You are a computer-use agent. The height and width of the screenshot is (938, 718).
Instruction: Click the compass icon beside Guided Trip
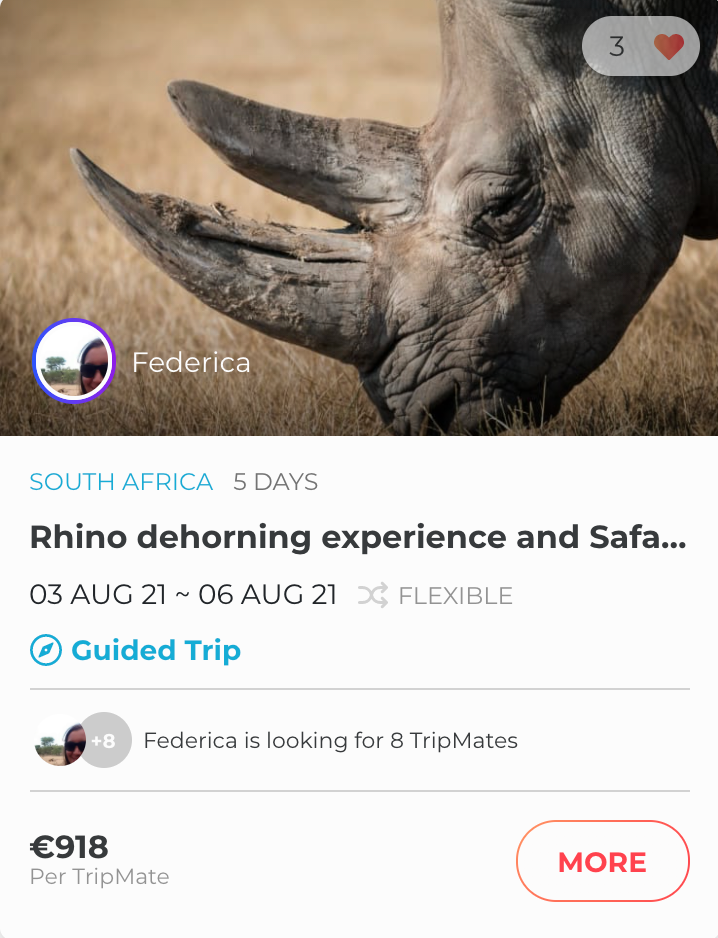pyautogui.click(x=46, y=651)
